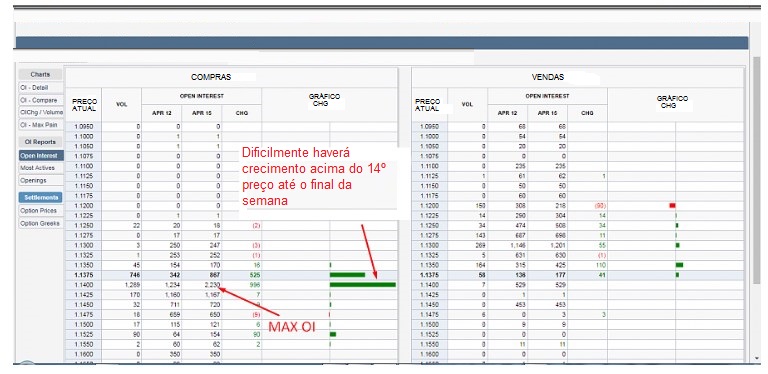Click the Charts section header
Viewport: 768px width, 374px height.
[x=41, y=74]
